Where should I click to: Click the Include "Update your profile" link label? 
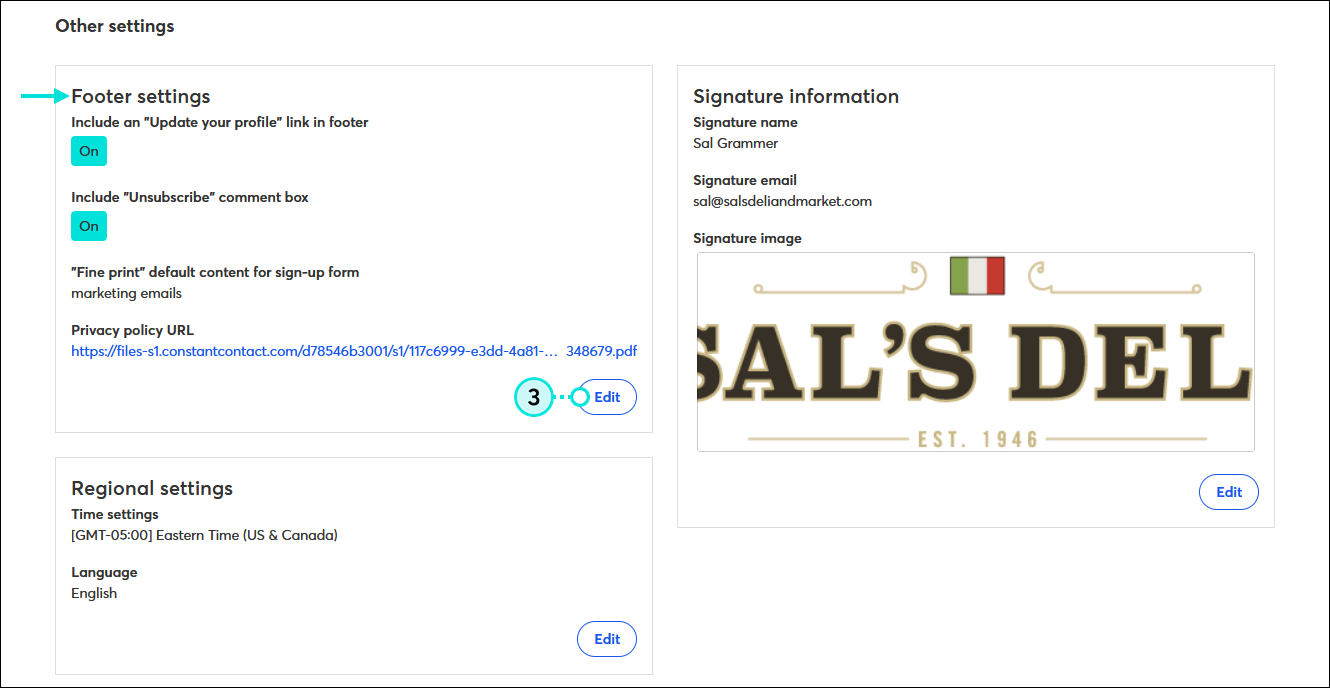pyautogui.click(x=220, y=122)
